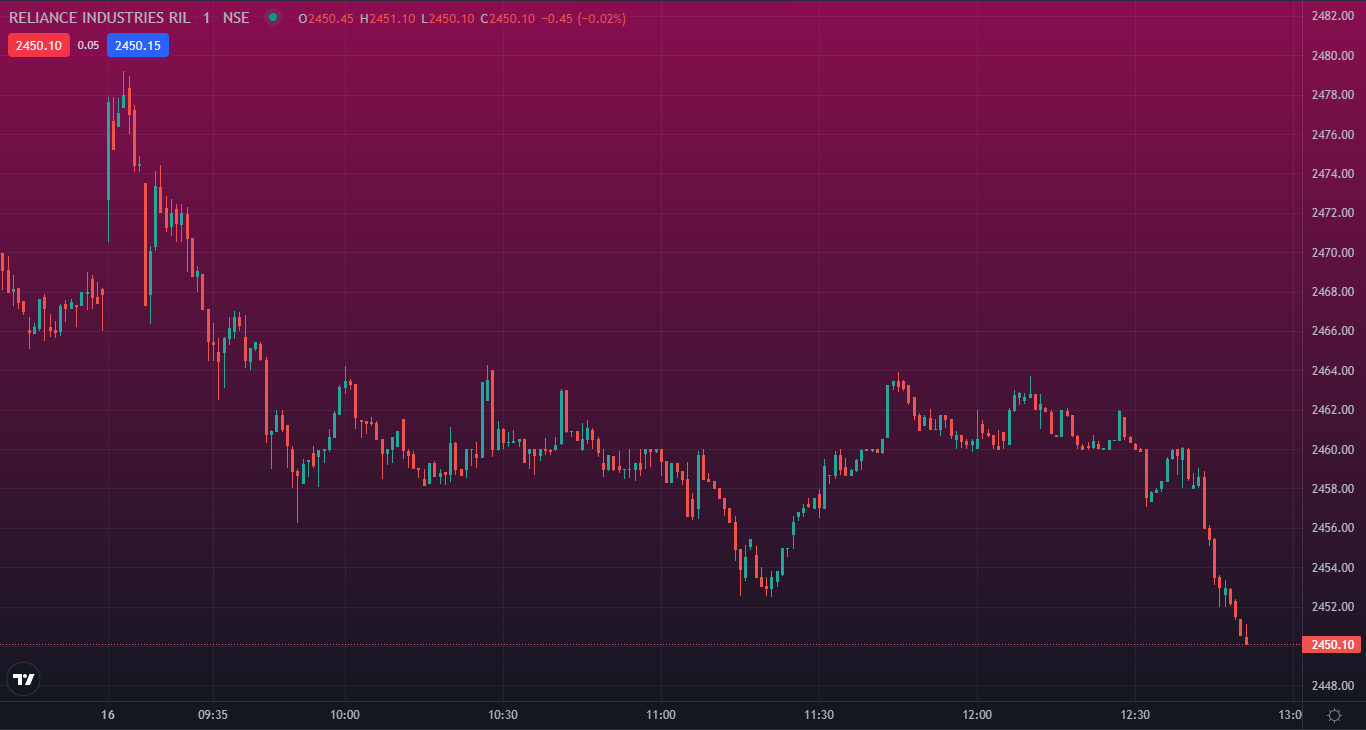The image size is (1366, 730).
Task: Click the 11:00 time axis label
Action: point(661,715)
